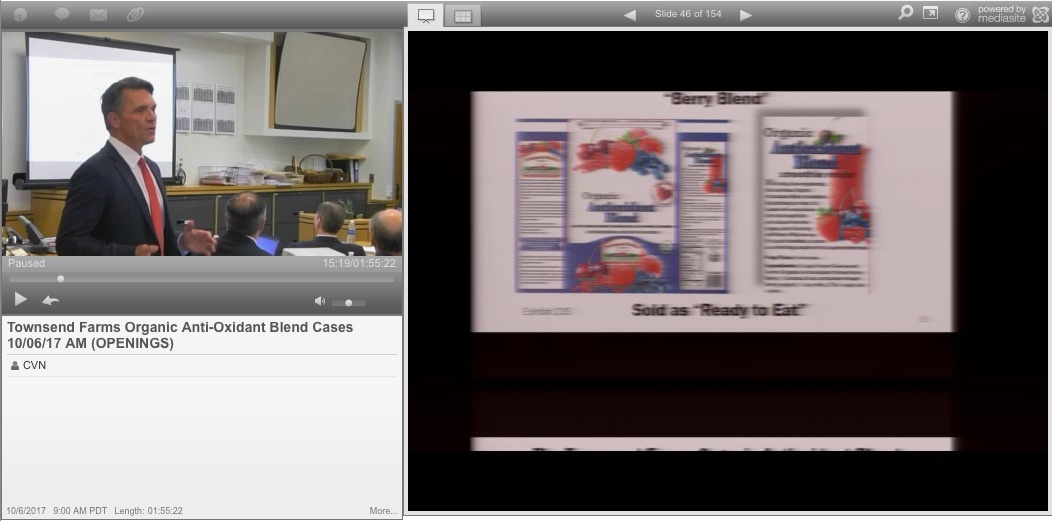Advance to the next slide arrow

point(745,15)
